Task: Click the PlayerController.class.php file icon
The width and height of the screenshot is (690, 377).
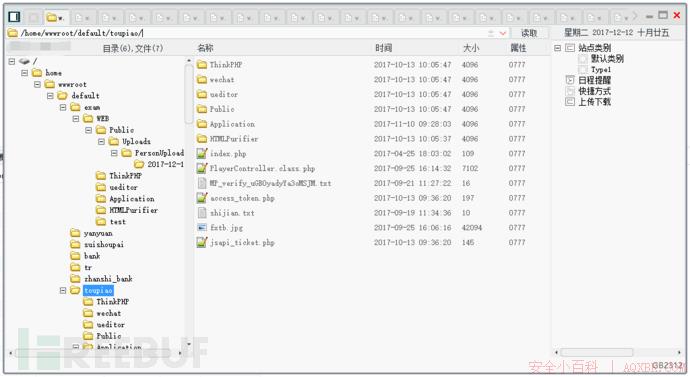Action: point(202,168)
